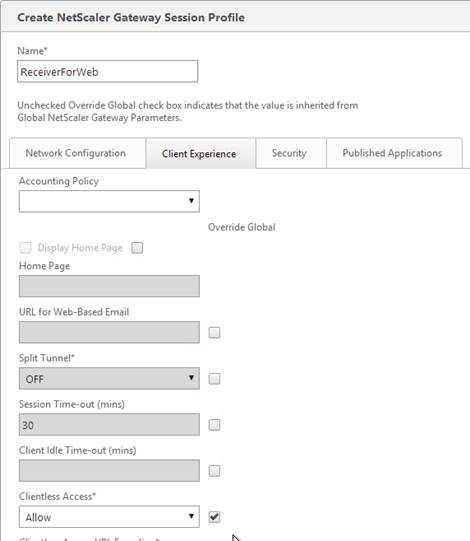
Task: Tick the Display Home Page checkbox
Action: click(25, 248)
